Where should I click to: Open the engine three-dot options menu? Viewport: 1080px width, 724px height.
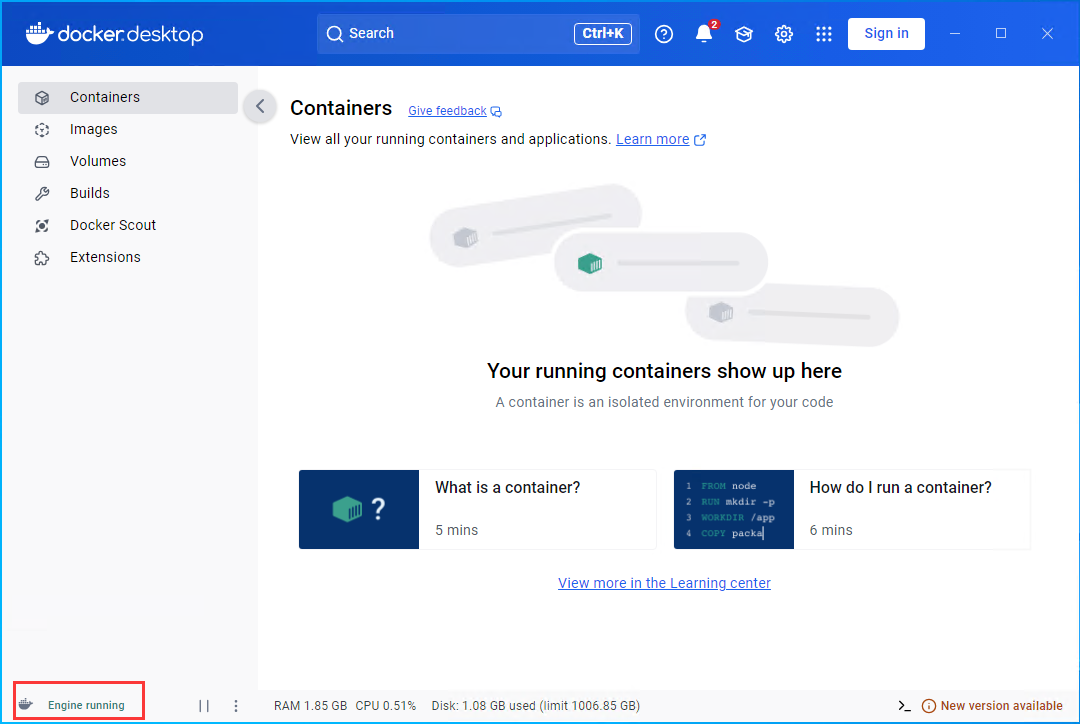click(x=236, y=705)
